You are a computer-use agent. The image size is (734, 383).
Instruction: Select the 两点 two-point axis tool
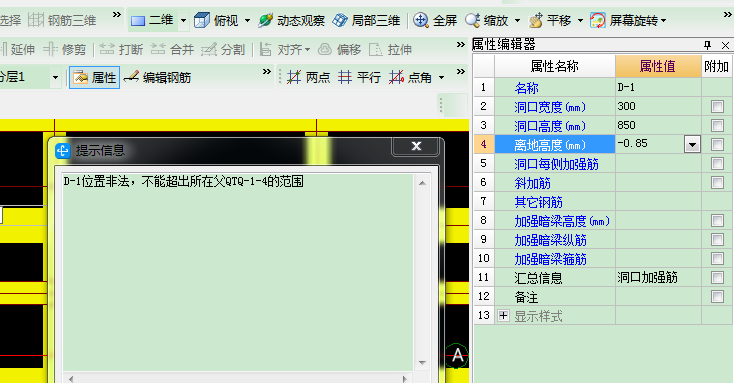coord(308,77)
